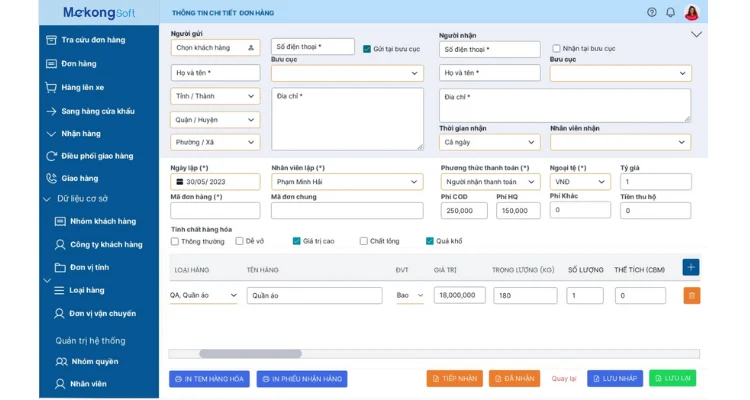The image size is (750, 400).
Task: Delete the Quần áo row with trash icon
Action: 692,296
